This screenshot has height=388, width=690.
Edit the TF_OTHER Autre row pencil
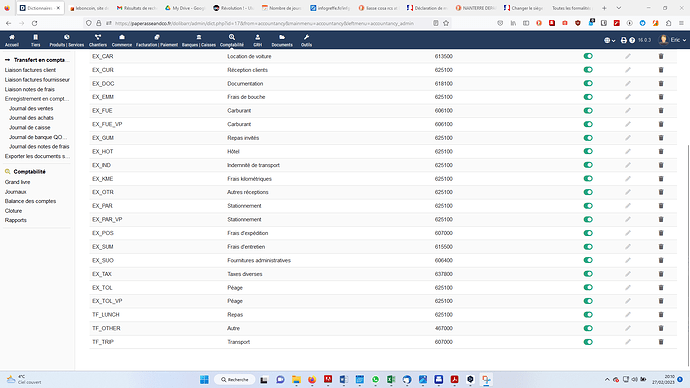[x=628, y=328]
